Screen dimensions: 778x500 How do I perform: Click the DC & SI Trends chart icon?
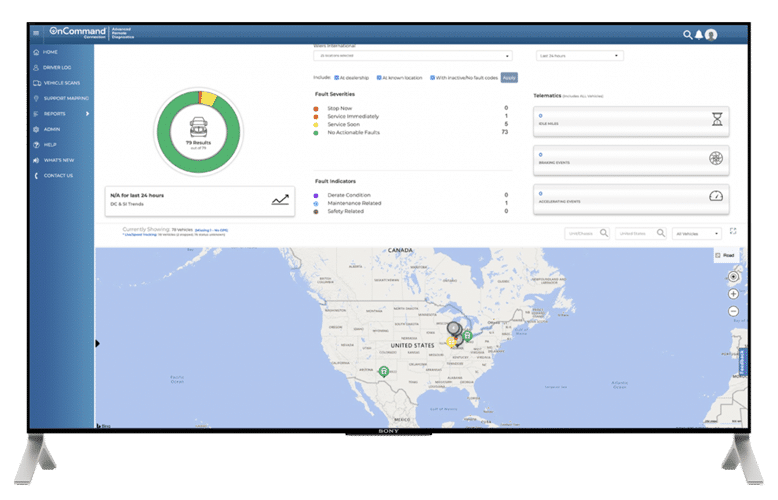tap(280, 200)
